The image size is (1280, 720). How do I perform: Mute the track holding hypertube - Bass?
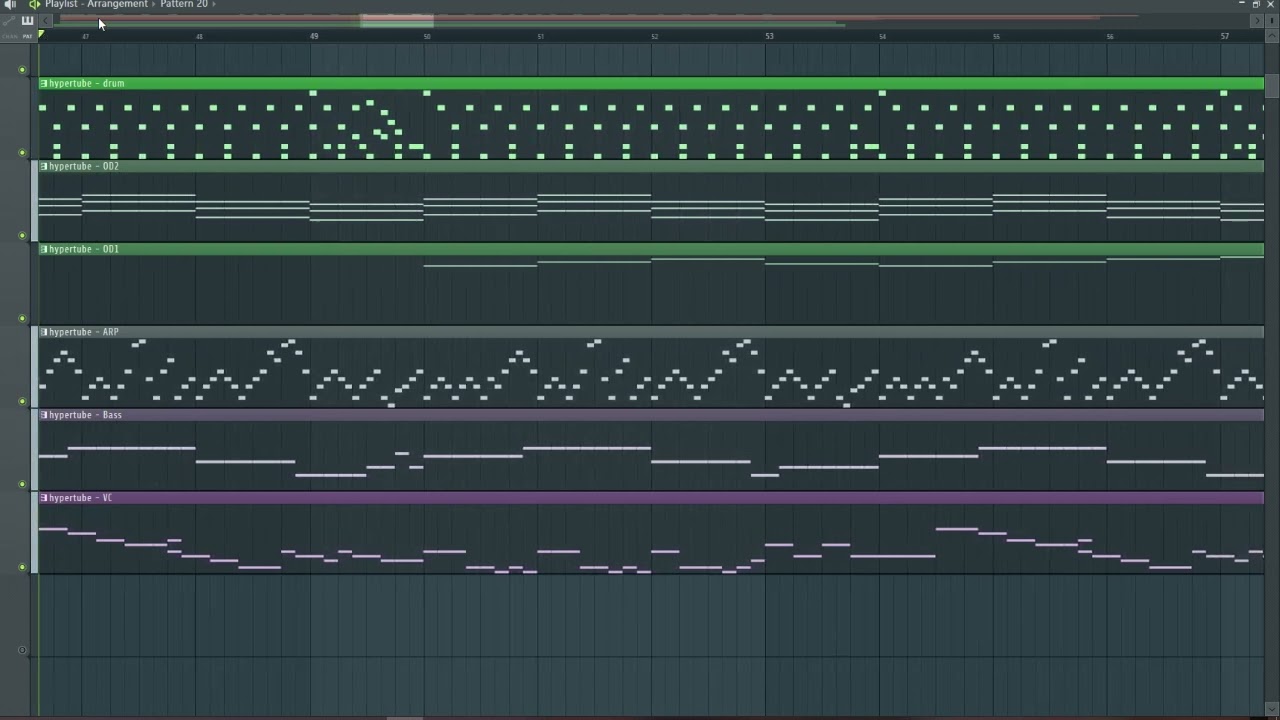(x=22, y=485)
